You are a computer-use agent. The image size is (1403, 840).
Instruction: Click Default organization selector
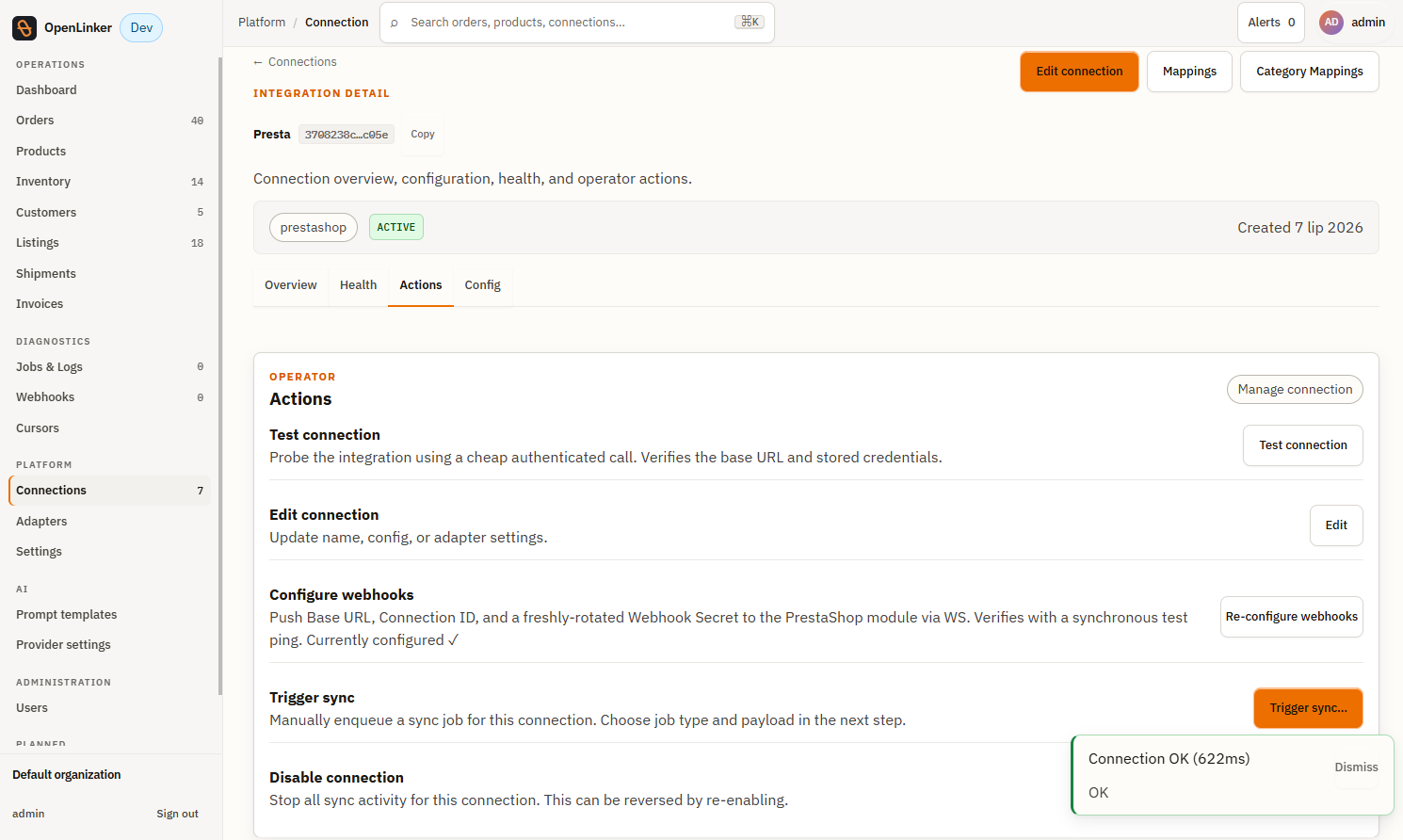67,775
